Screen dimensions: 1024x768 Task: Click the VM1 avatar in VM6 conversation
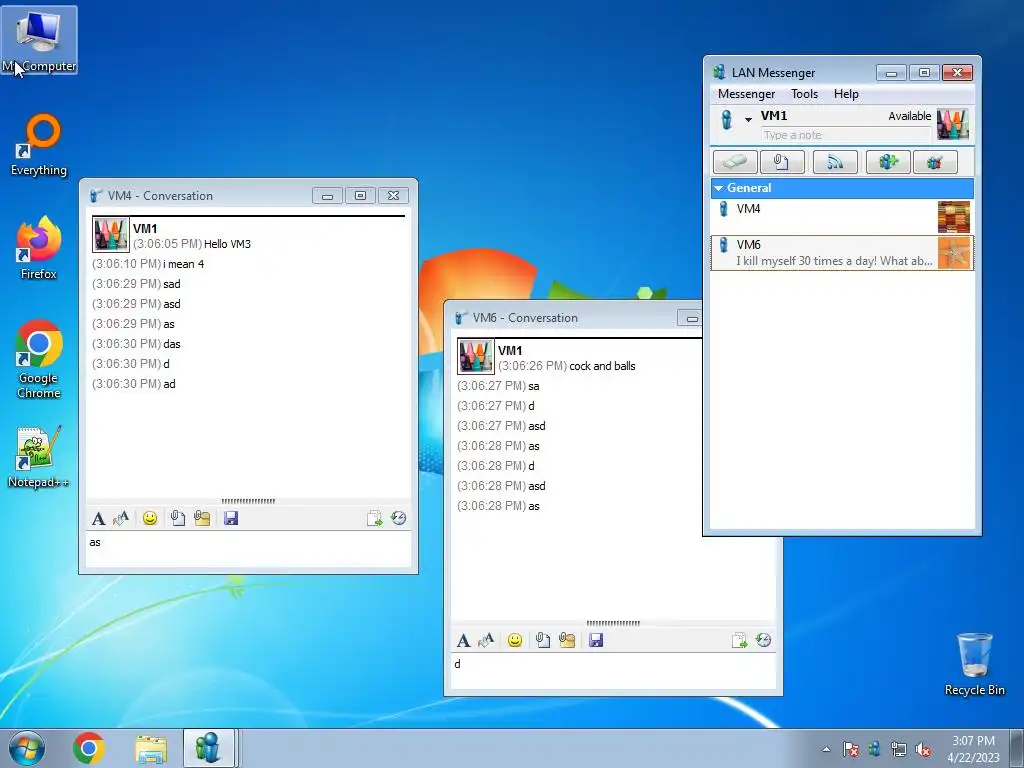475,357
